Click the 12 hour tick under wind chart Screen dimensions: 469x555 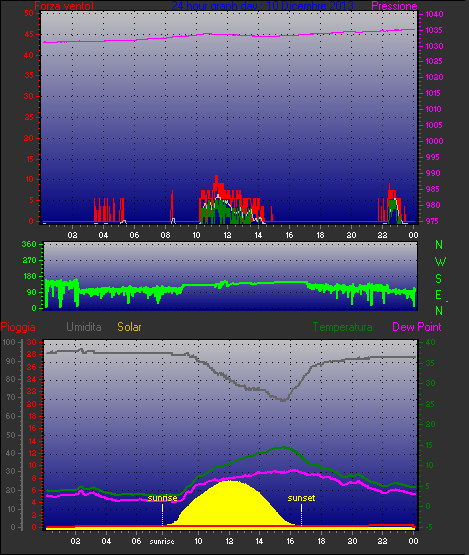point(227,235)
